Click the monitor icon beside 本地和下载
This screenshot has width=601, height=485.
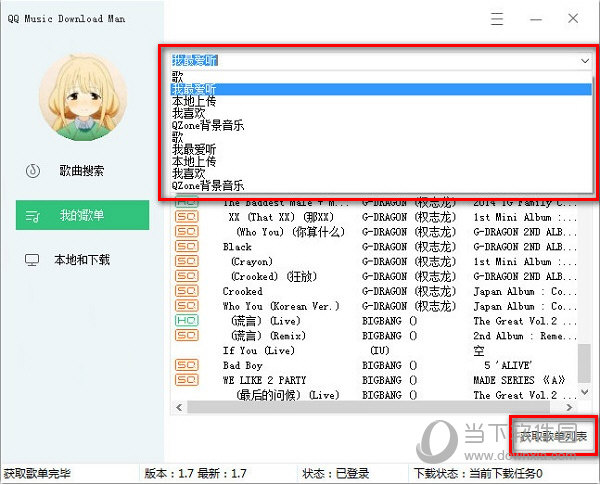pos(32,260)
